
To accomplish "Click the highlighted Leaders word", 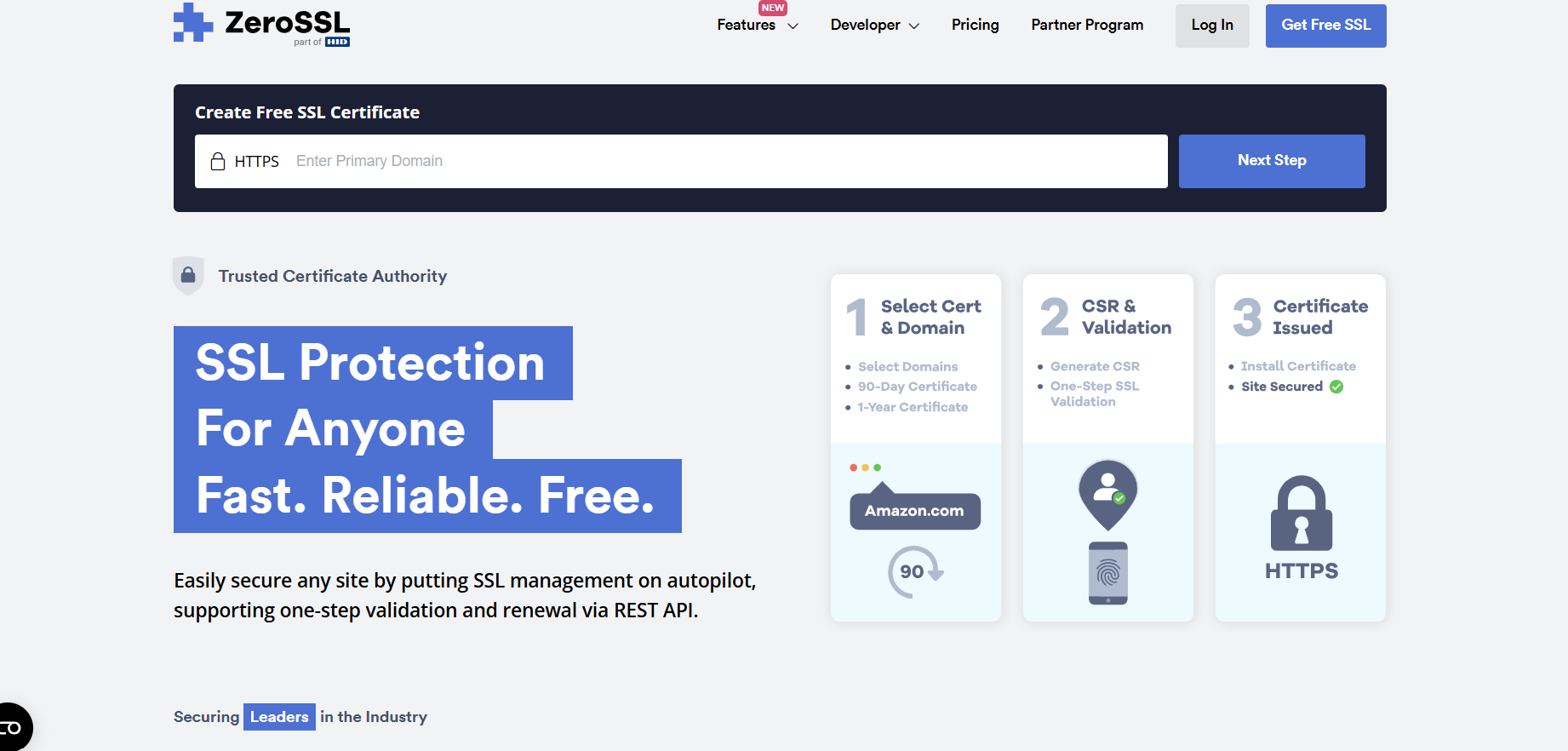I will (279, 717).
